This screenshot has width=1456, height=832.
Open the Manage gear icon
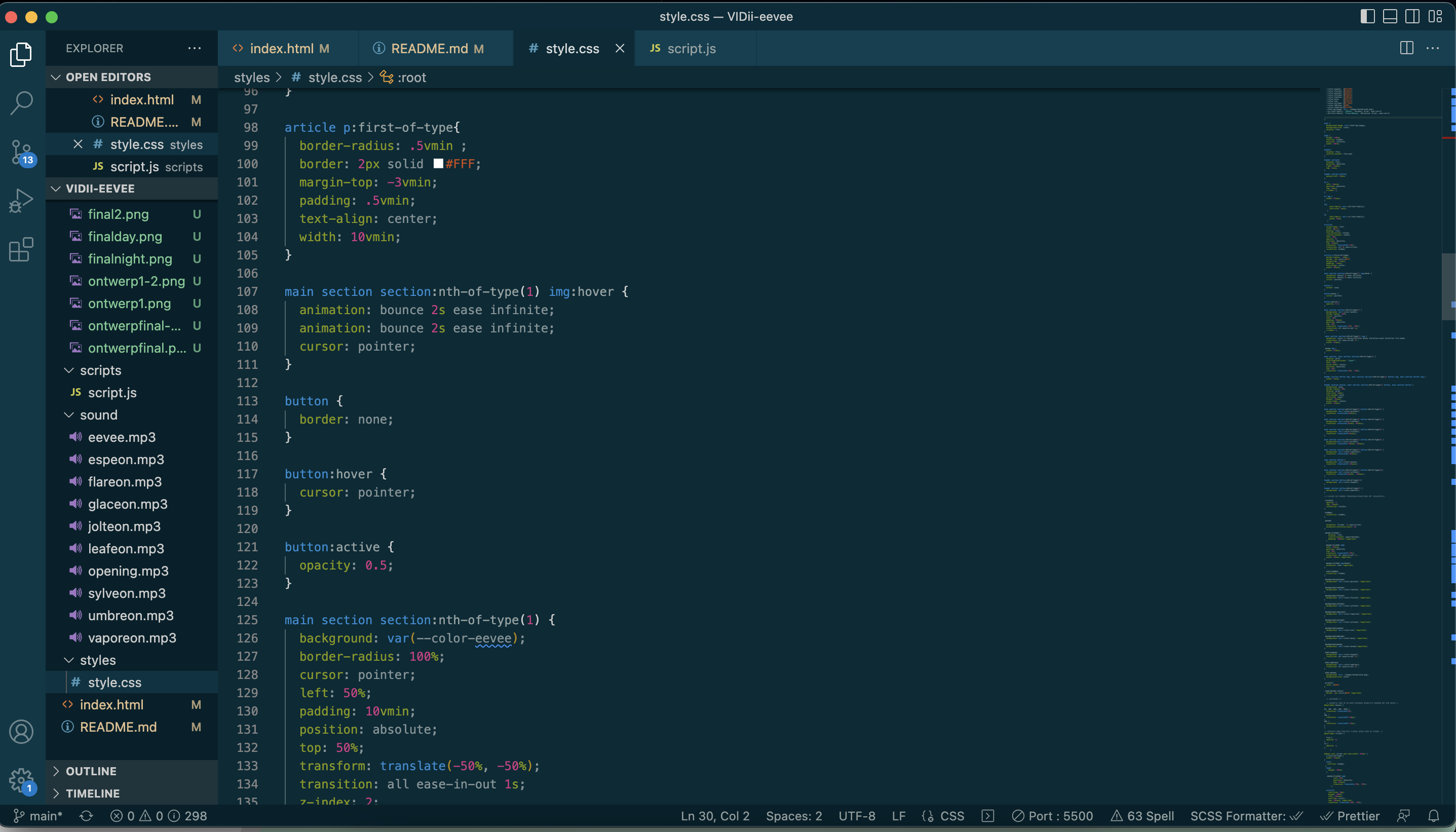tap(21, 779)
